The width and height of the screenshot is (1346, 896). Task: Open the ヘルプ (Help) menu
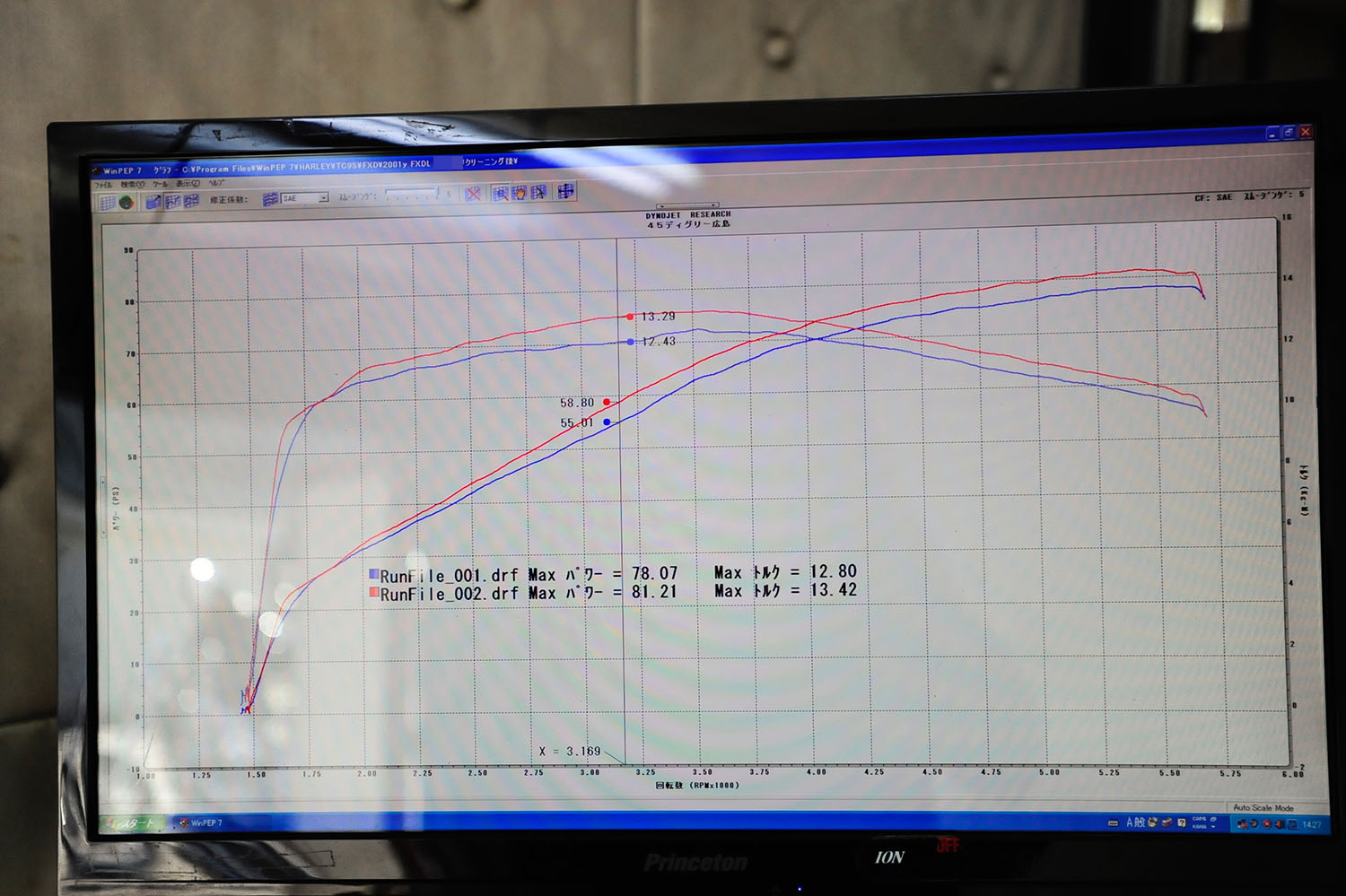point(216,183)
